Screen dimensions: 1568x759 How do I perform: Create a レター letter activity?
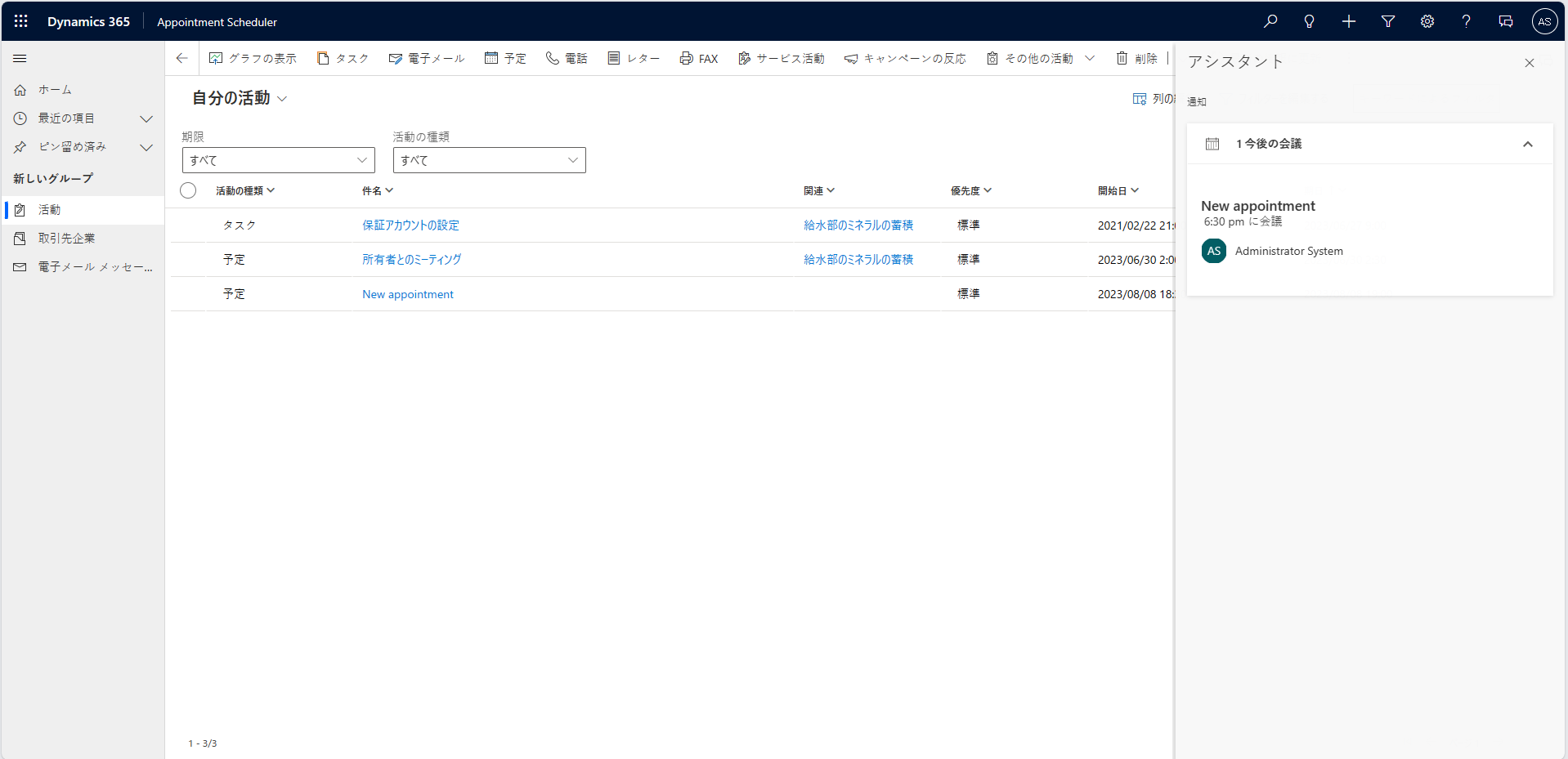(634, 58)
